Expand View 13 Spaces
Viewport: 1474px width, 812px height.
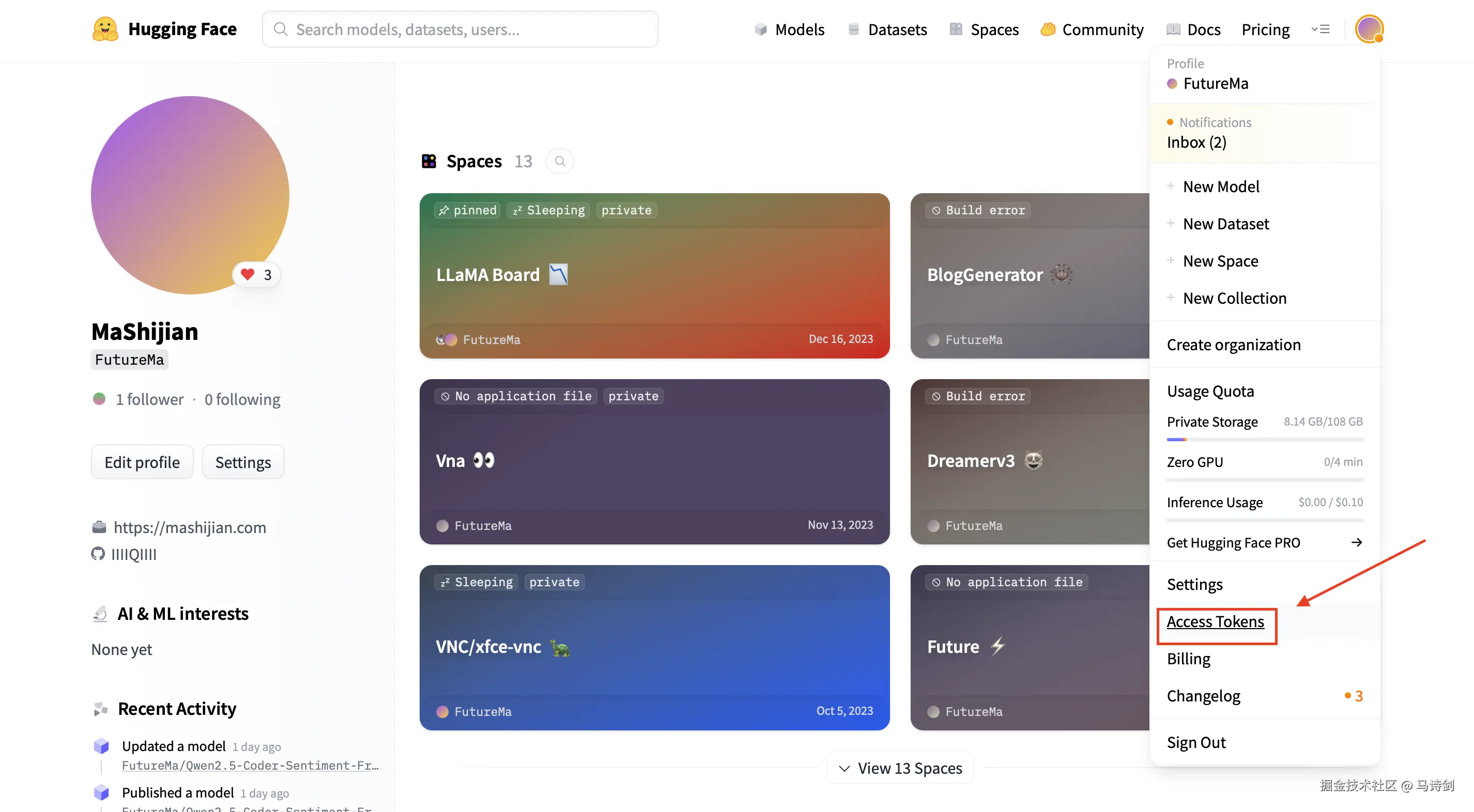tap(899, 768)
